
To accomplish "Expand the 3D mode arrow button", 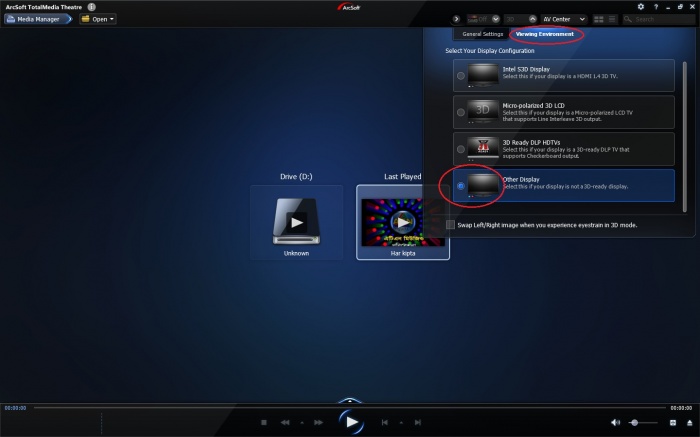I will click(x=533, y=19).
